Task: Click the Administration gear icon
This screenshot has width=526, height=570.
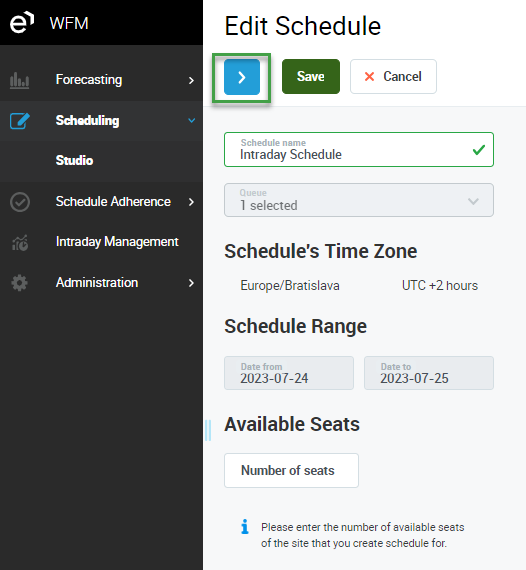Action: coord(20,283)
